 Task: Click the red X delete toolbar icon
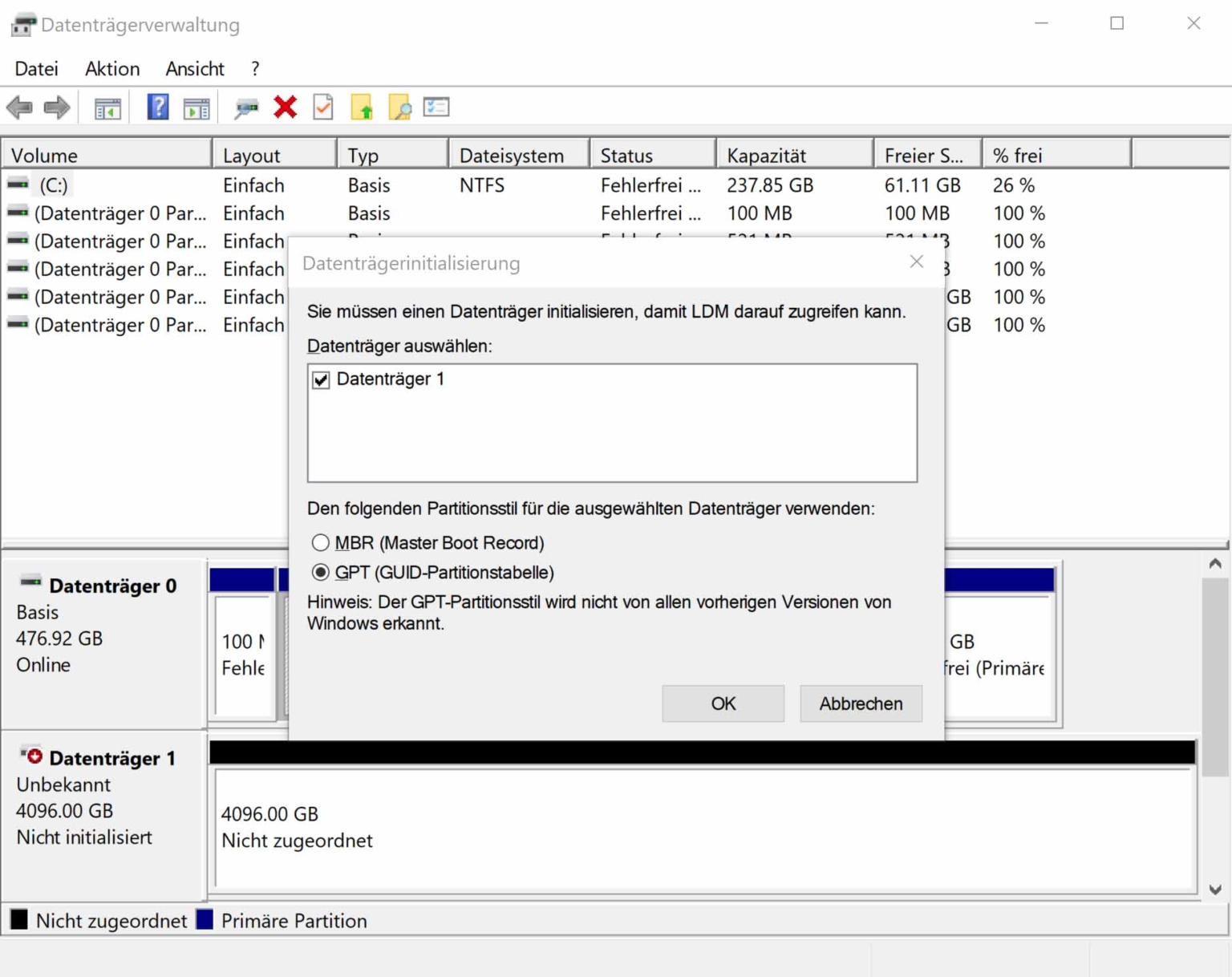[x=285, y=107]
